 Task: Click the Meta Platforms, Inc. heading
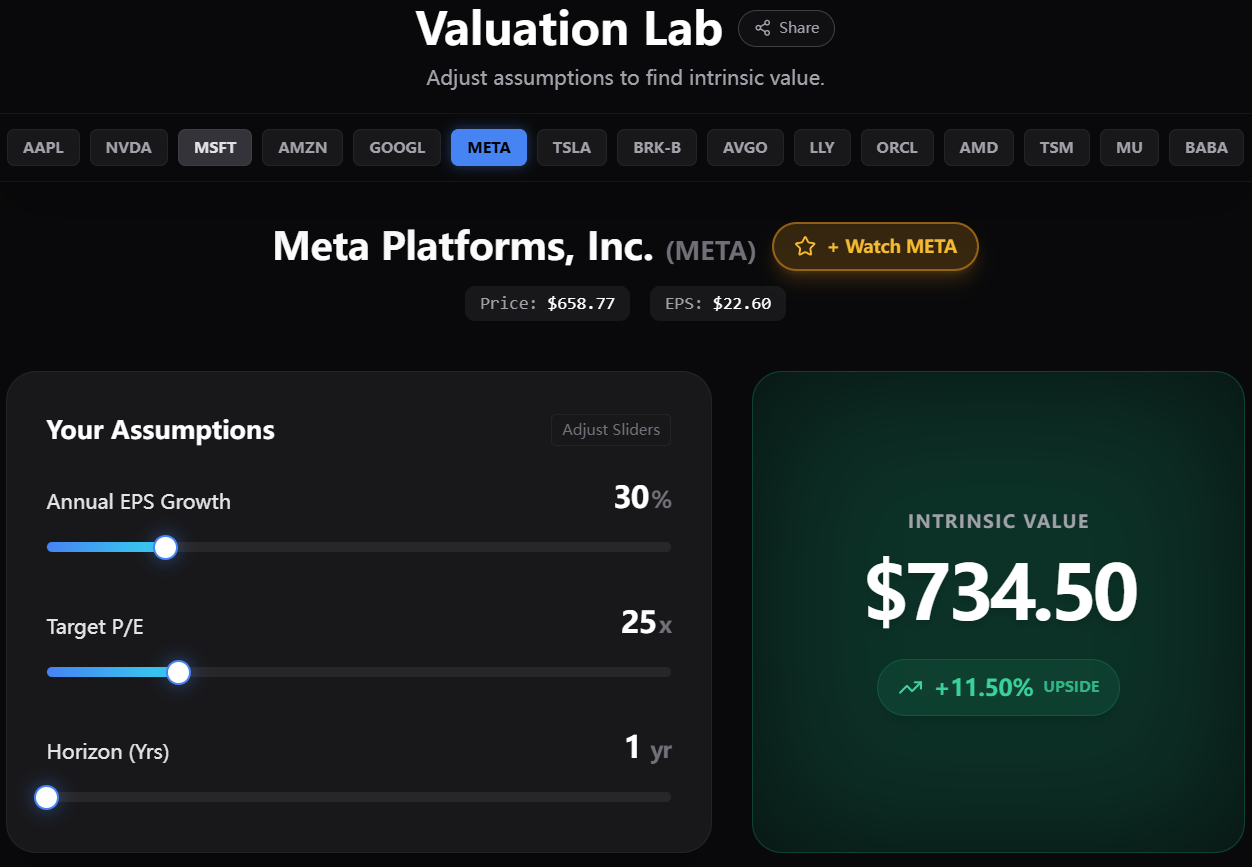click(463, 246)
